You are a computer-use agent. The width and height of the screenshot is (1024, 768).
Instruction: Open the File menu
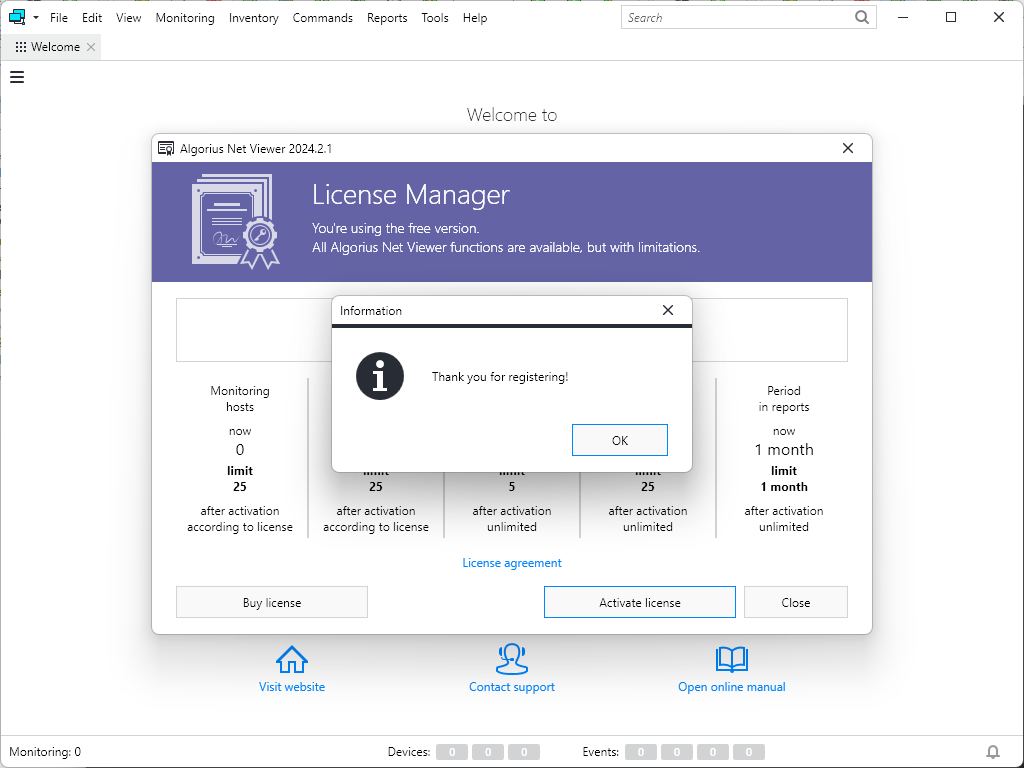tap(59, 18)
